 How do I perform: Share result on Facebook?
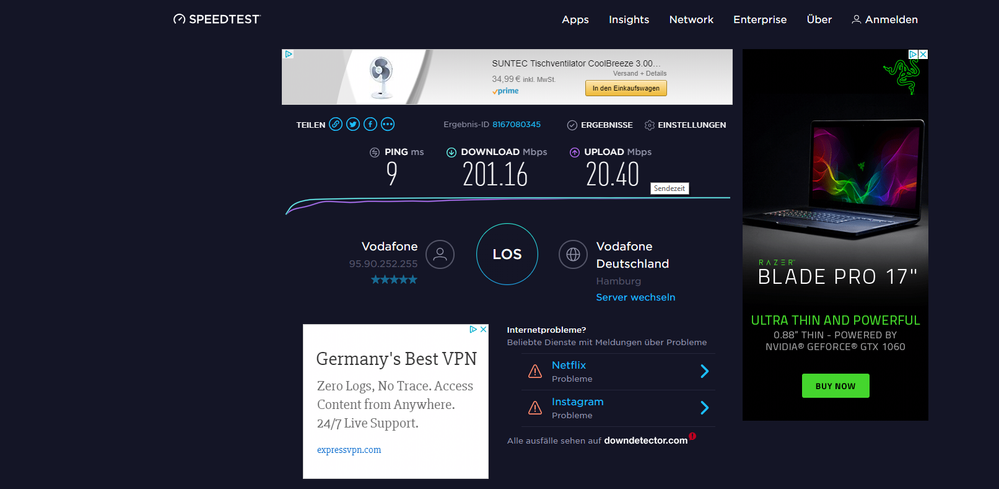370,124
